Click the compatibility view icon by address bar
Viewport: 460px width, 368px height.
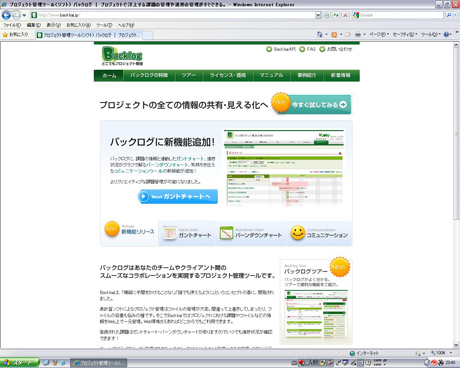click(327, 15)
